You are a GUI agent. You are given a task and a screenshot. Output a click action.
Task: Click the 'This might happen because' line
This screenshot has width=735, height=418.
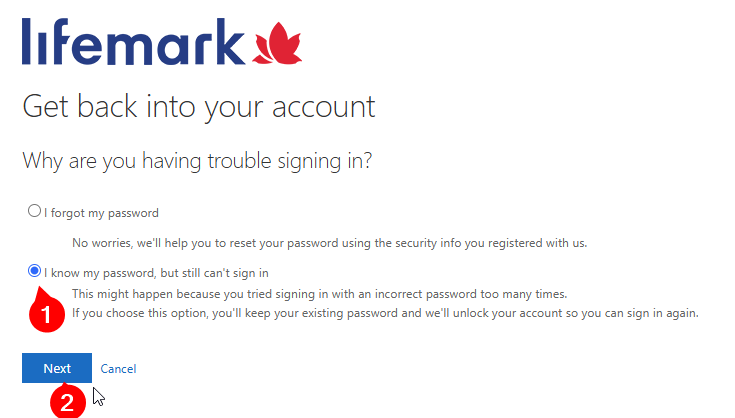coord(319,294)
